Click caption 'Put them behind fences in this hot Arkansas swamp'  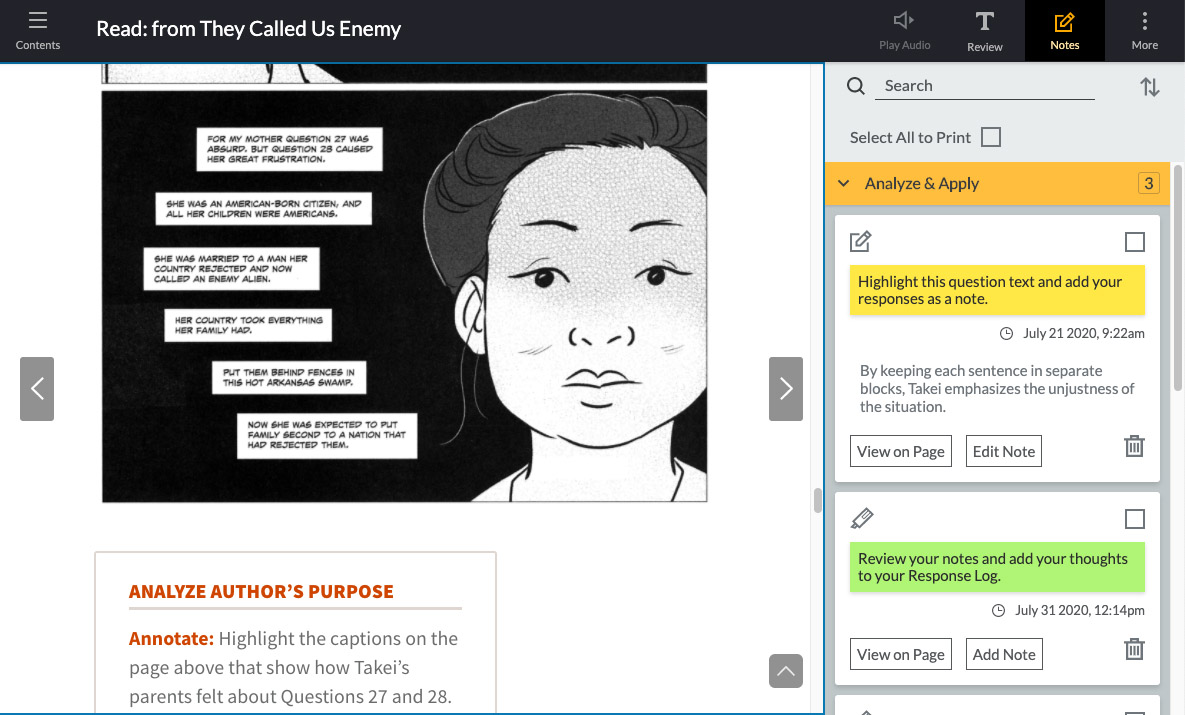[x=289, y=377]
